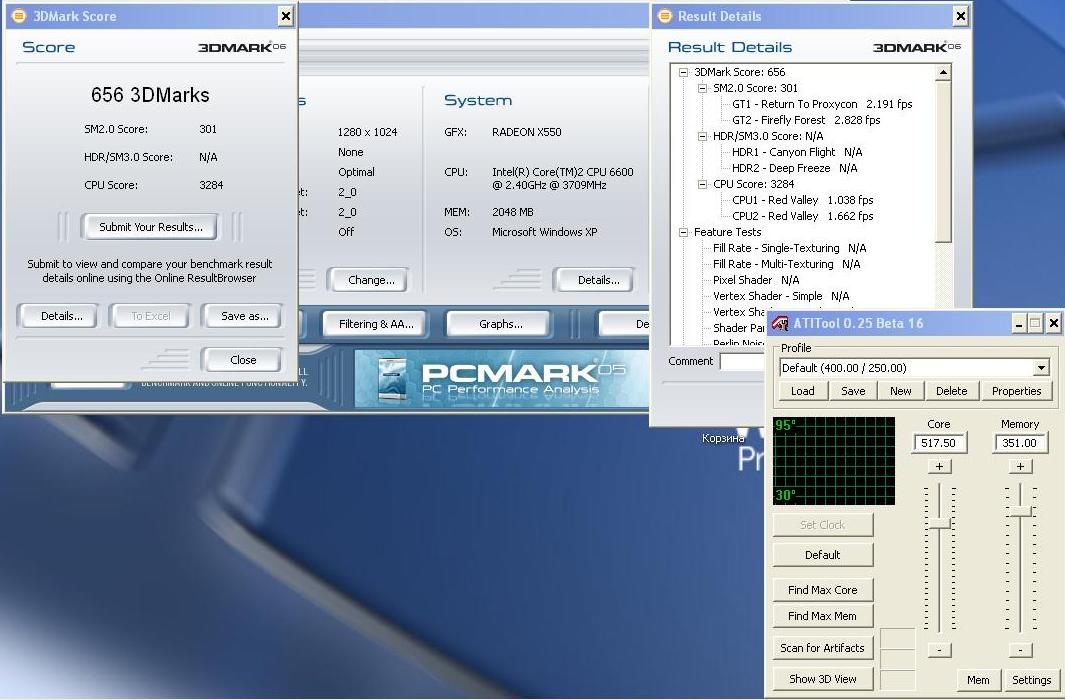Save the ATITool profile
1065x700 pixels.
coord(853,391)
